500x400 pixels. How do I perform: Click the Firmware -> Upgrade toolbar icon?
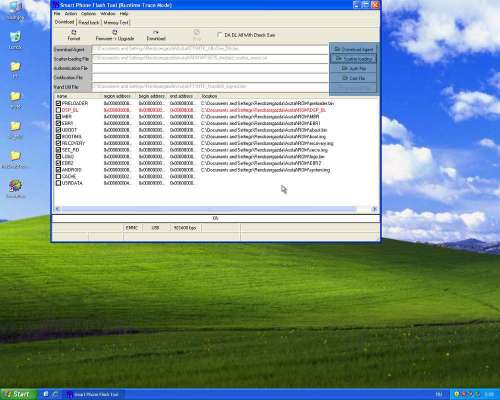[115, 32]
